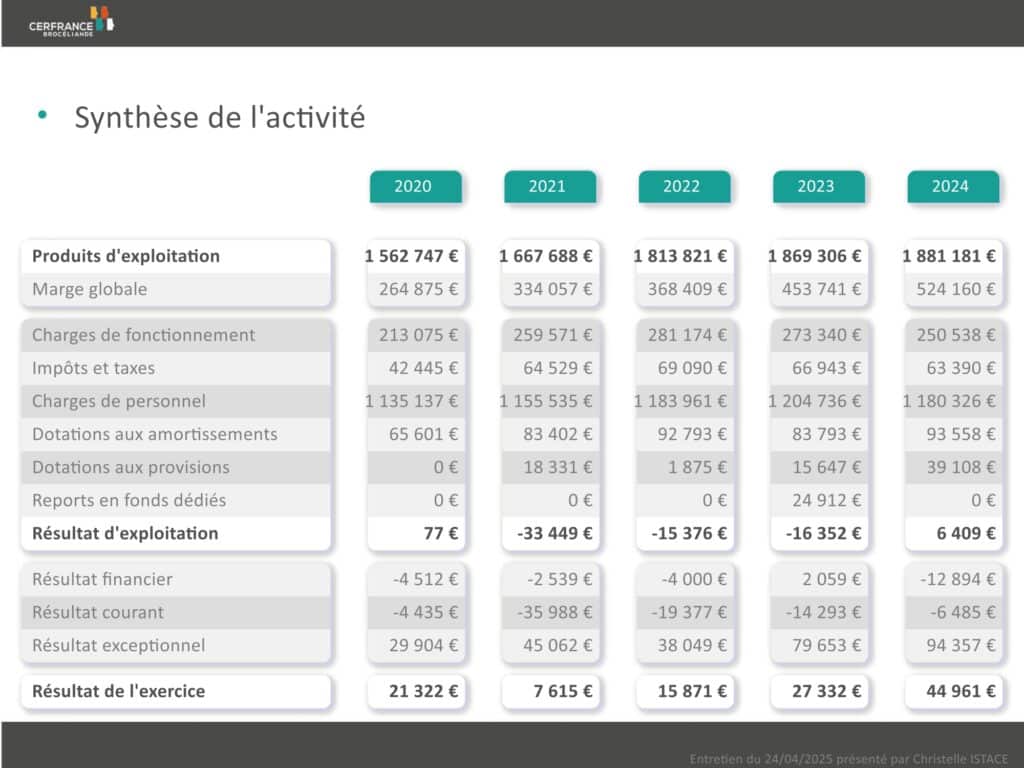Click the 'Charges de fonctionnement' row label

[x=144, y=335]
